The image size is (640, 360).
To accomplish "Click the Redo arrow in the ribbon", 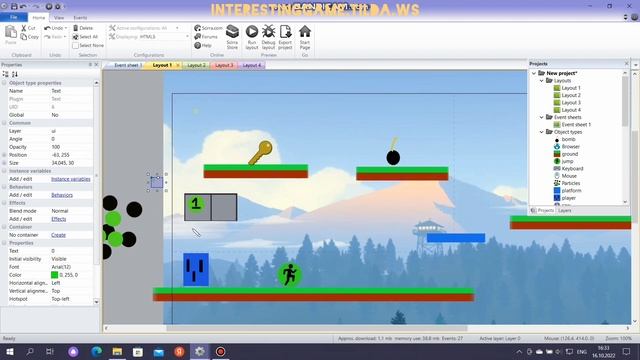I will (47, 37).
